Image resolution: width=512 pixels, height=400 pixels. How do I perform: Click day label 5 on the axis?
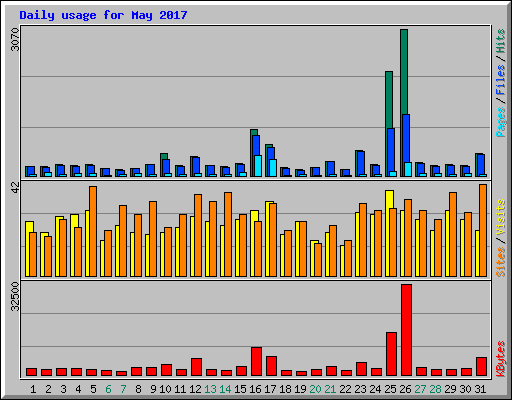(x=93, y=389)
